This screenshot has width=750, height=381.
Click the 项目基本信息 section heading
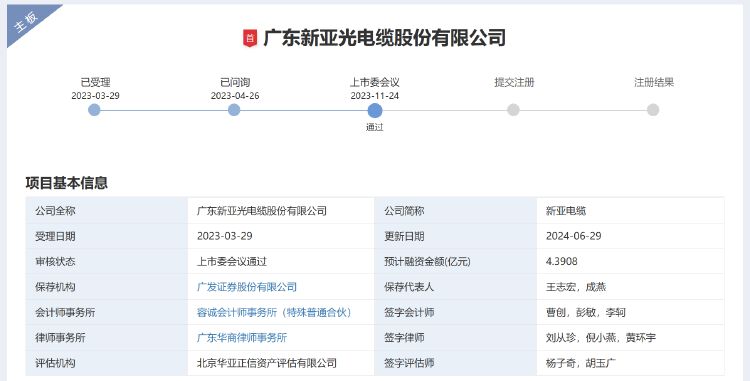tap(66, 183)
